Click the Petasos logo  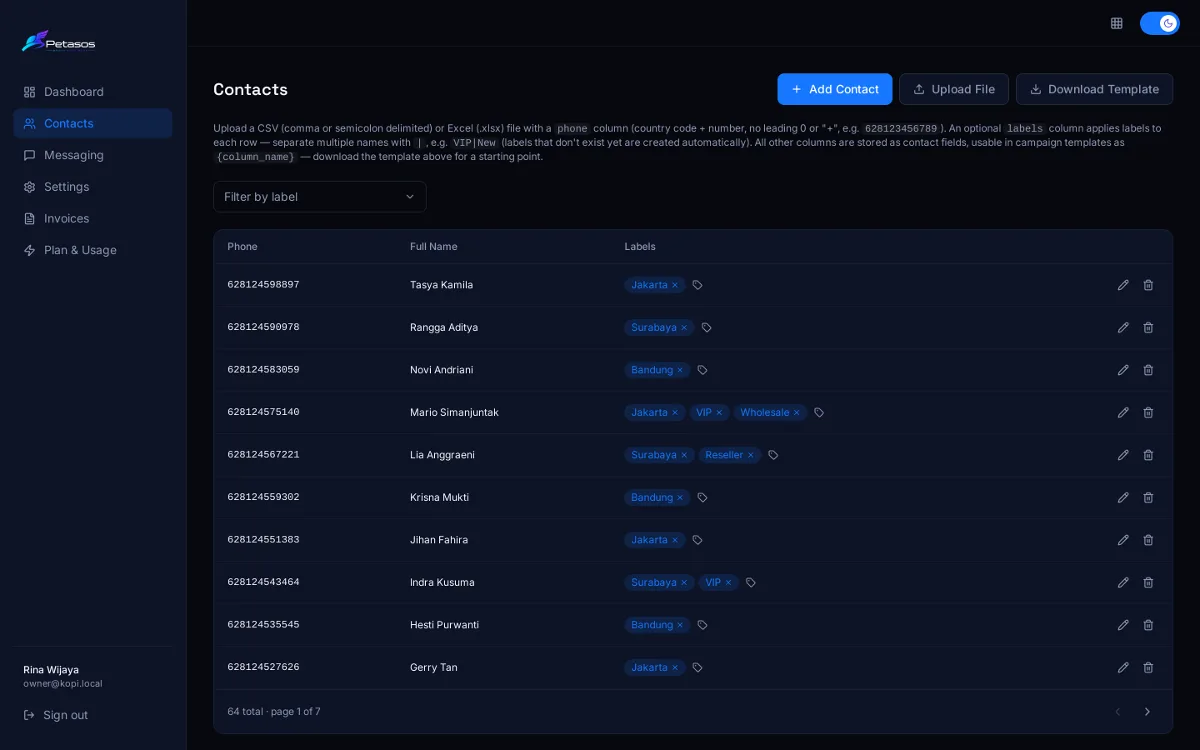(58, 42)
